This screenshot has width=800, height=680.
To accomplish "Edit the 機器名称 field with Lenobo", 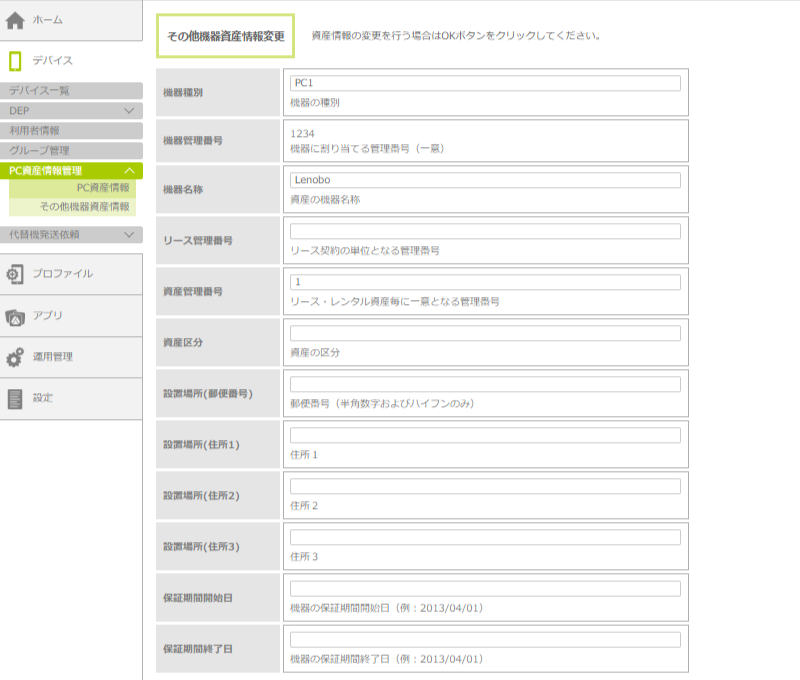I will 485,181.
